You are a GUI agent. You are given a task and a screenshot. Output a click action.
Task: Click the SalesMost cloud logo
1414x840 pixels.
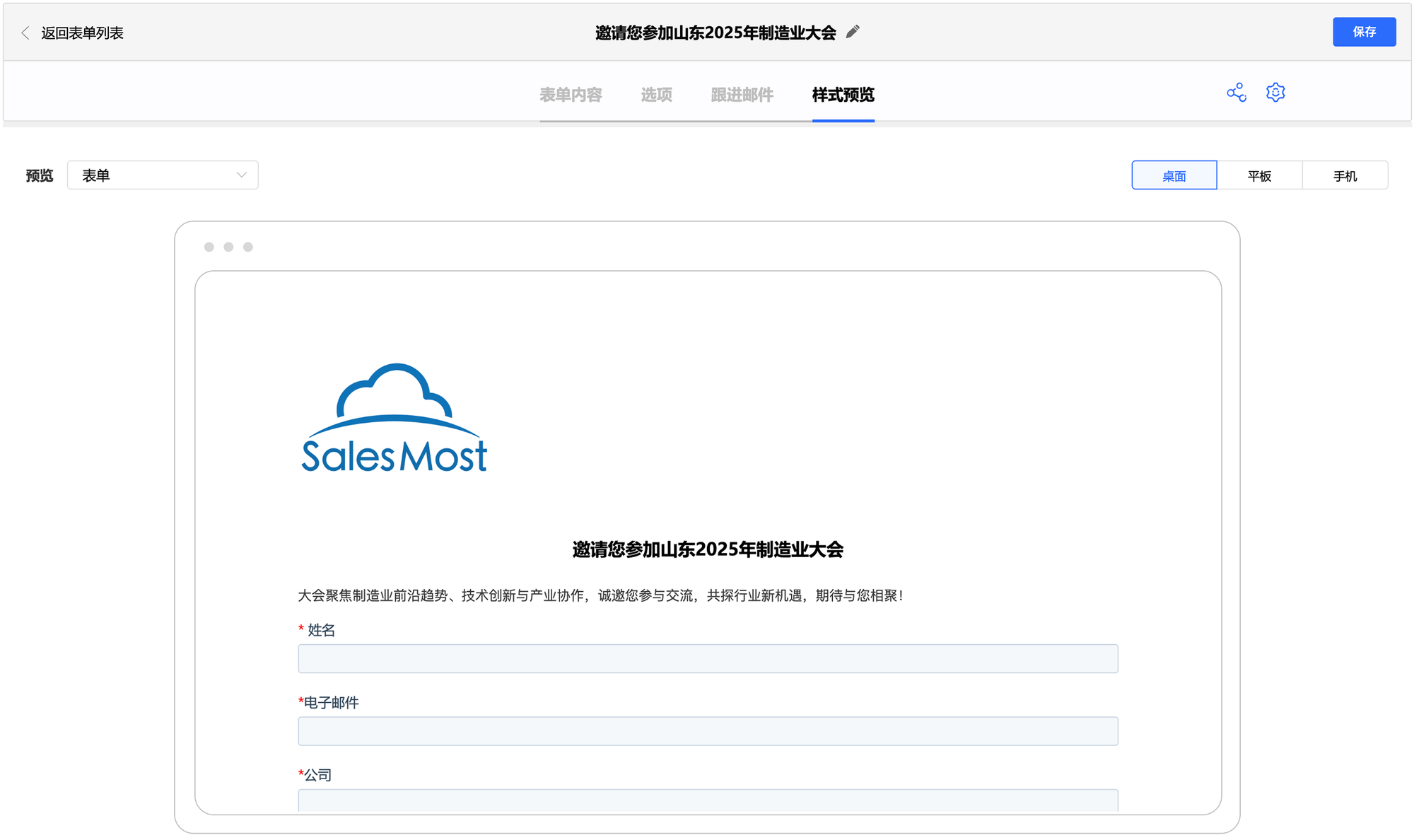pyautogui.click(x=395, y=419)
